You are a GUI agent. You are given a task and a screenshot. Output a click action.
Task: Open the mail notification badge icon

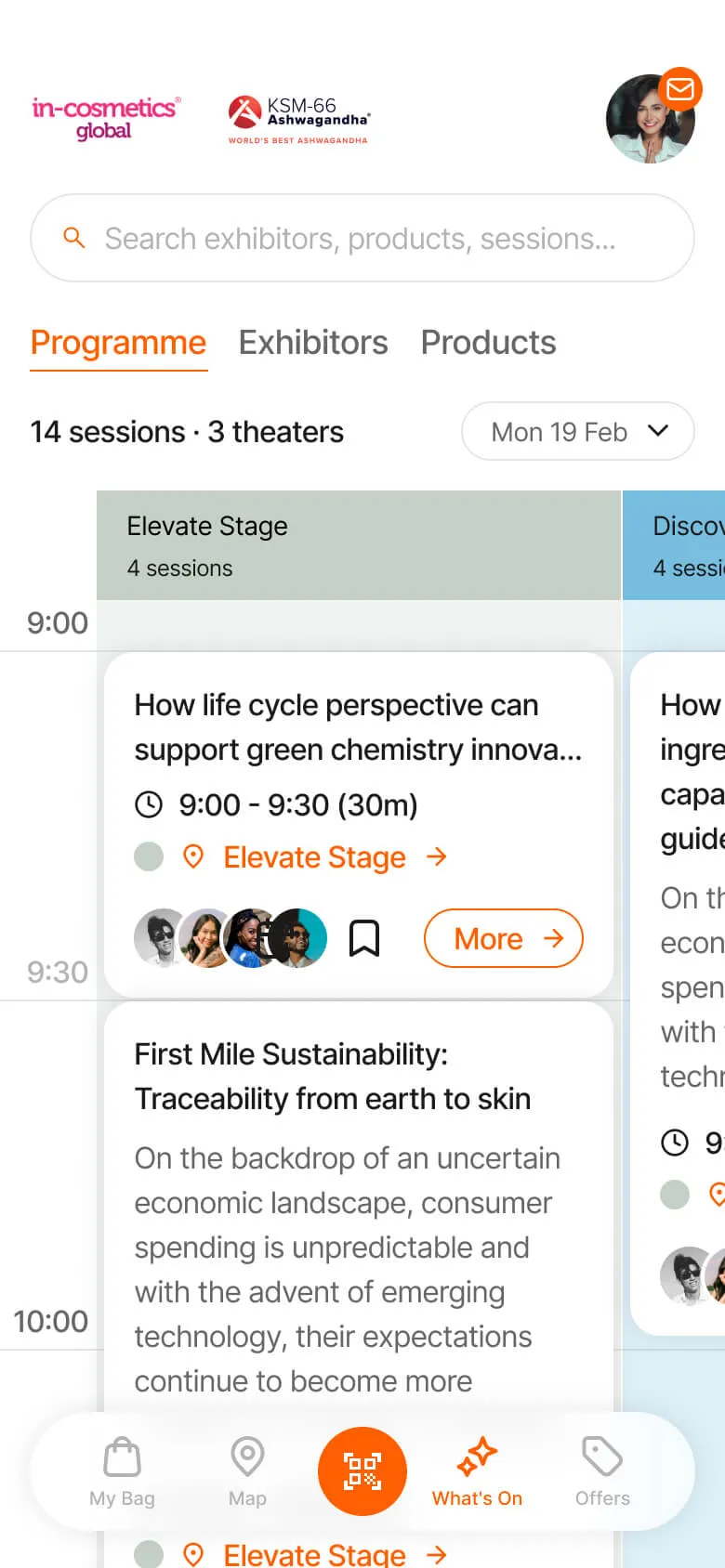(680, 89)
